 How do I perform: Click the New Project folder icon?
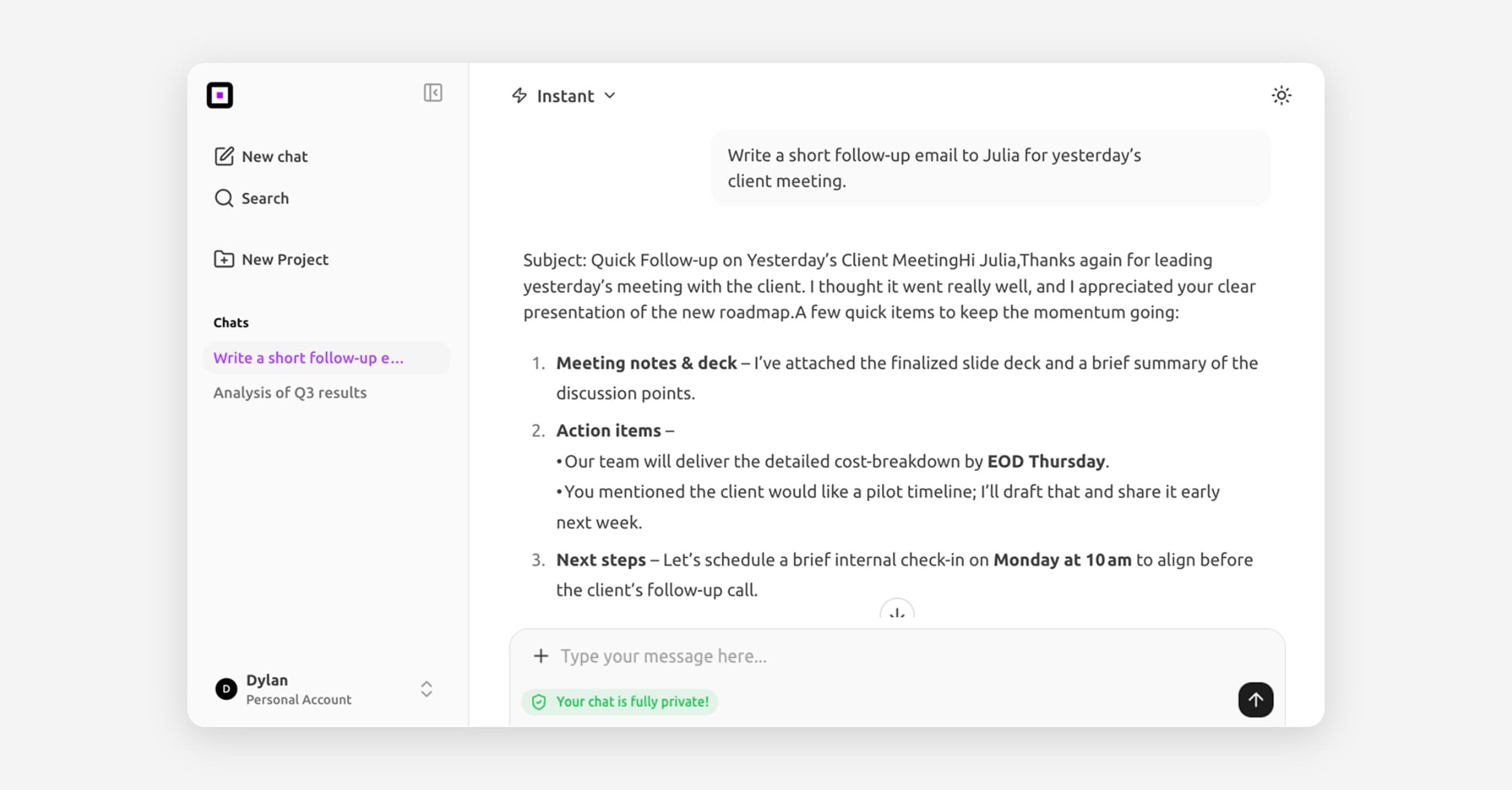click(x=224, y=259)
